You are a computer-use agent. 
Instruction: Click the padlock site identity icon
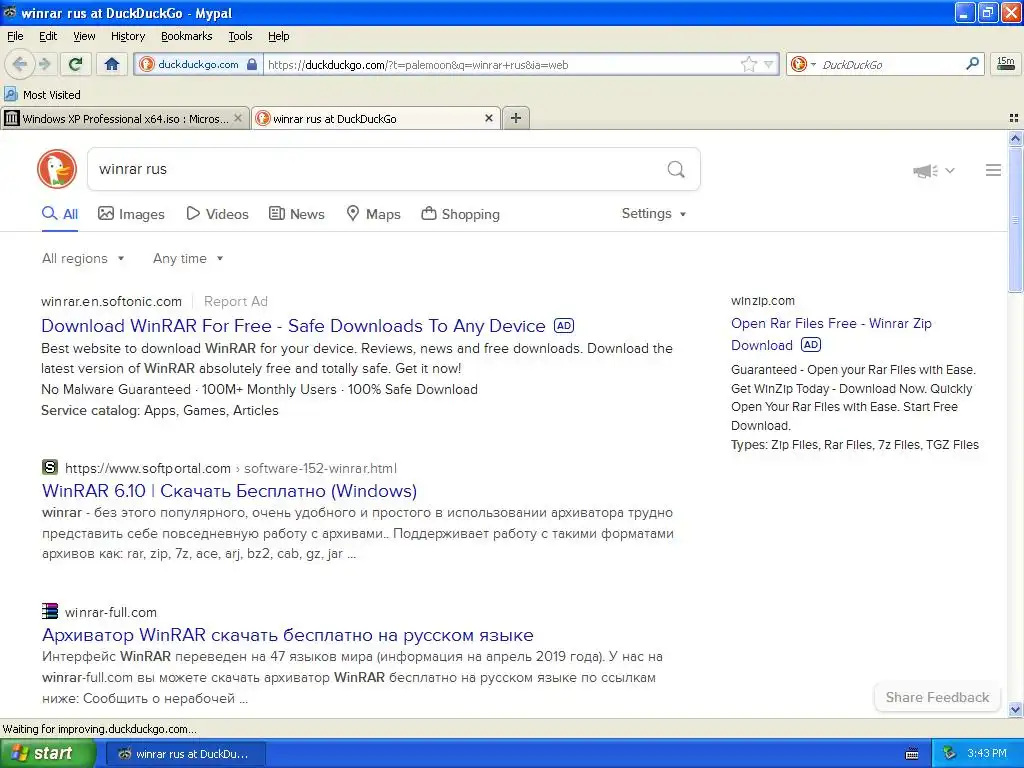[x=252, y=64]
